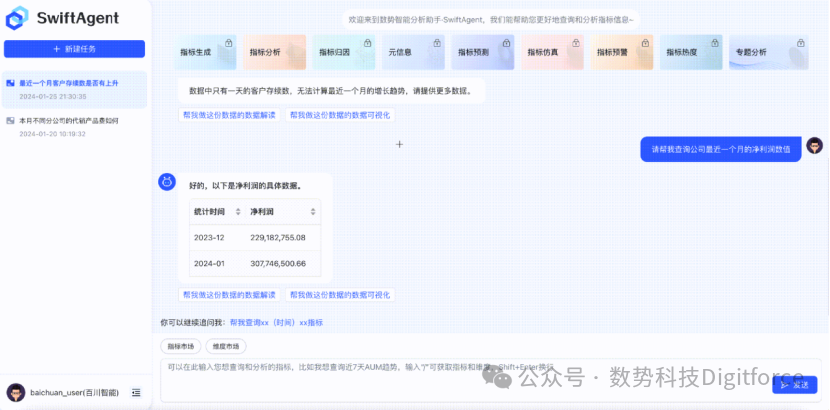
Task: Click the 2023-12 table cell
Action: (209, 238)
